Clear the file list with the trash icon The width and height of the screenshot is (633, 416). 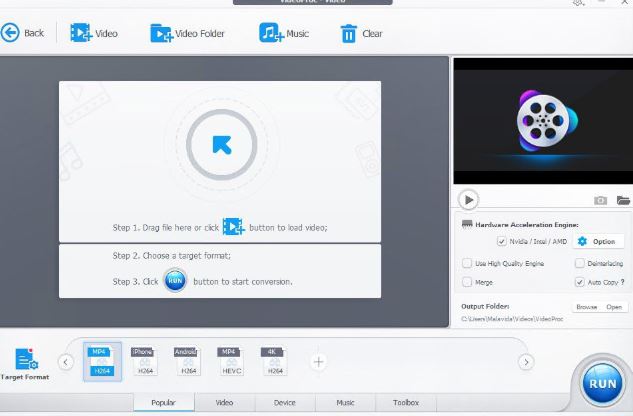click(361, 34)
